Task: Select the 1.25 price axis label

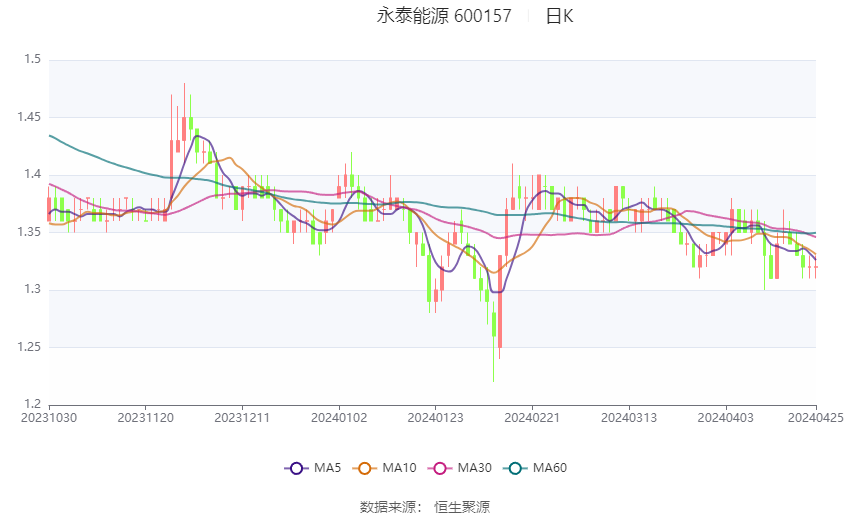Action: (x=29, y=347)
